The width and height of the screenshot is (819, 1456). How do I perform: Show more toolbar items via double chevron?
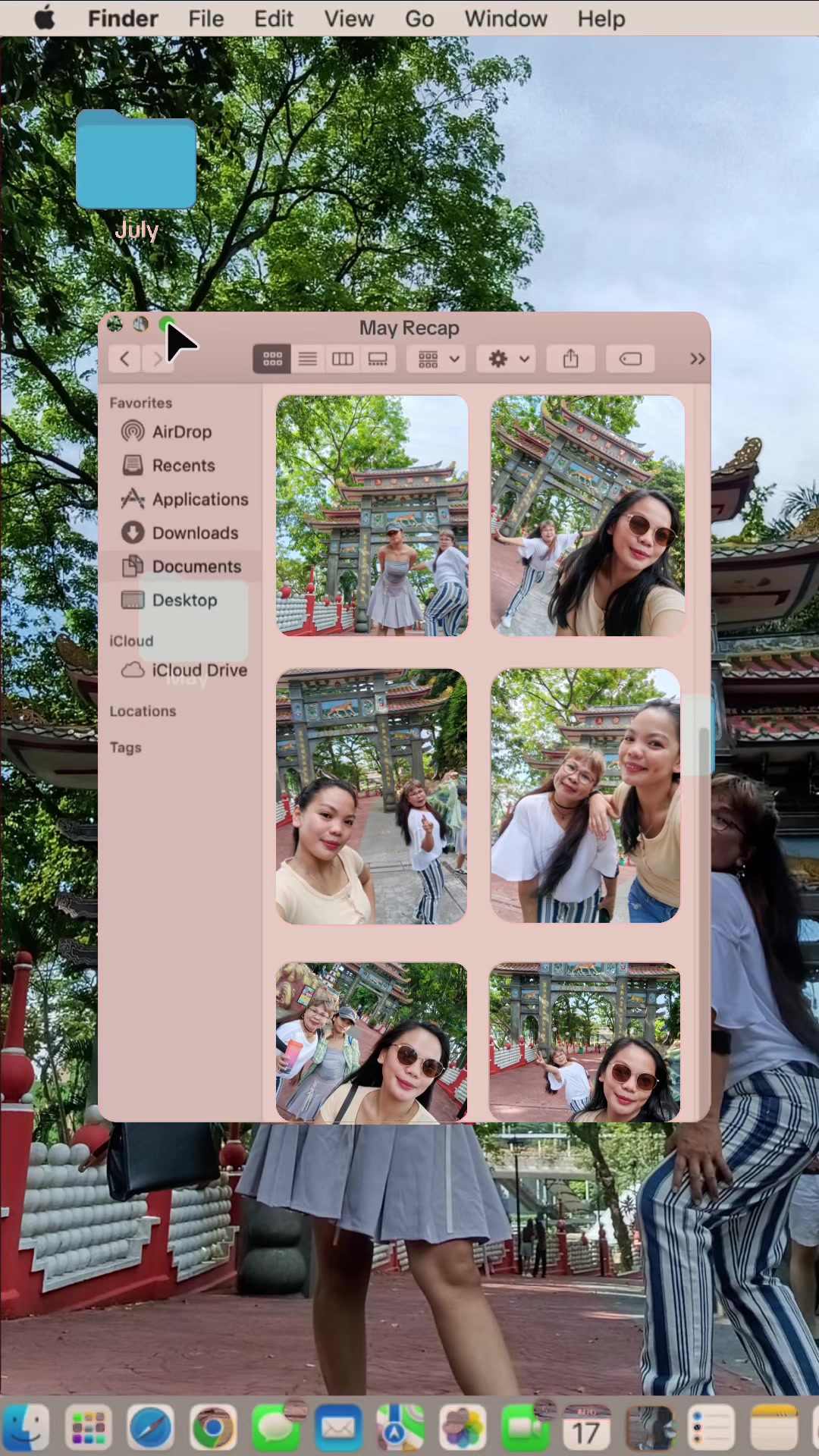pyautogui.click(x=697, y=359)
